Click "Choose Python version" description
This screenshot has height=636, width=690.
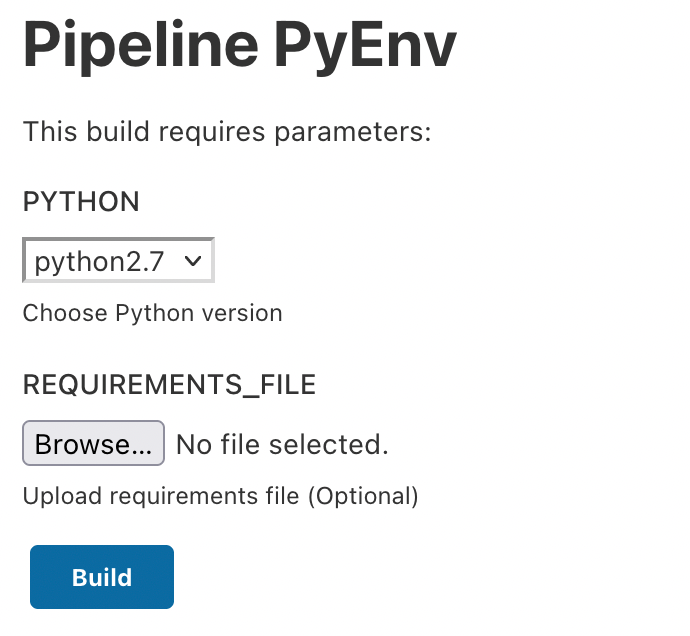[x=152, y=313]
